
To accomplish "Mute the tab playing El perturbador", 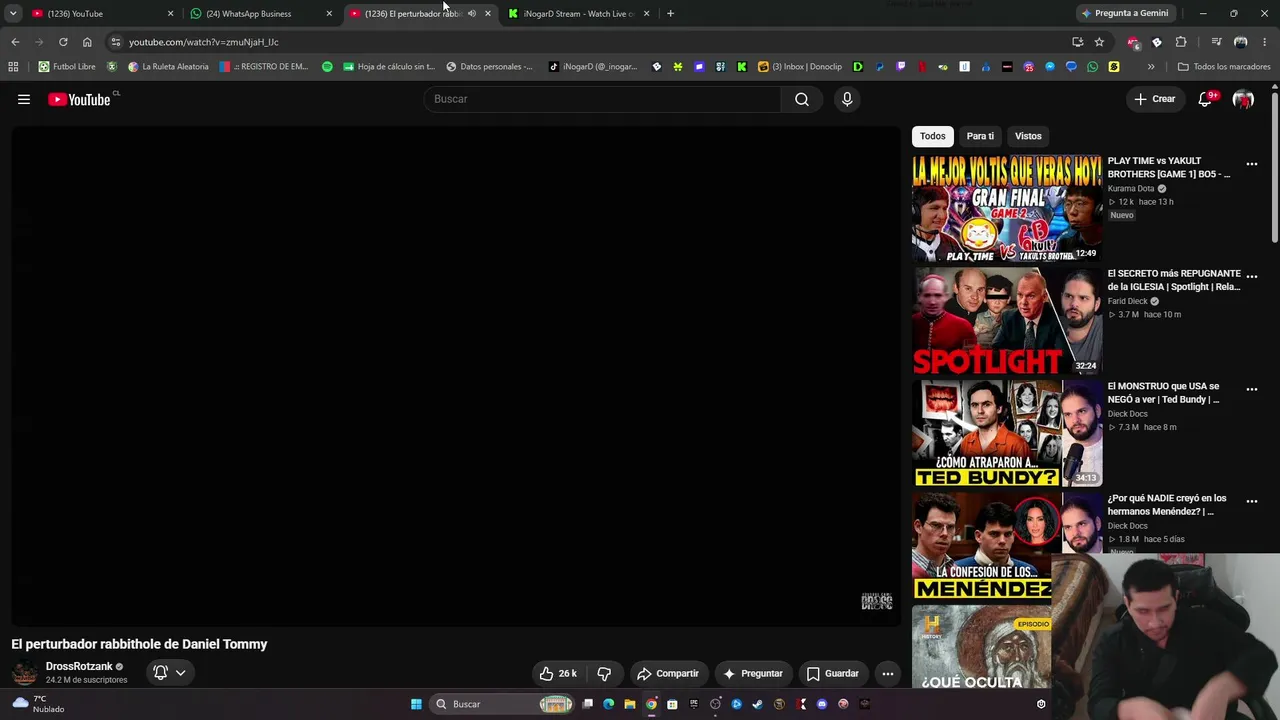I will pos(471,14).
